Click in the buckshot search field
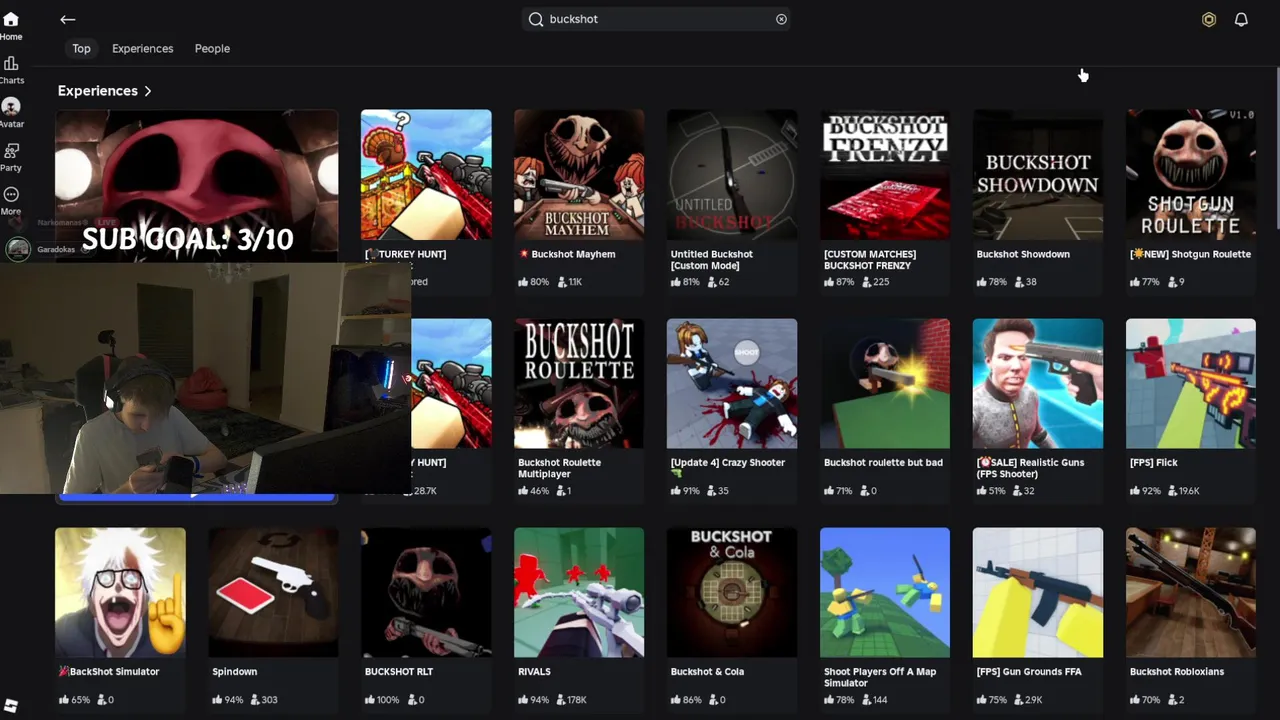Image resolution: width=1280 pixels, height=720 pixels. [656, 19]
